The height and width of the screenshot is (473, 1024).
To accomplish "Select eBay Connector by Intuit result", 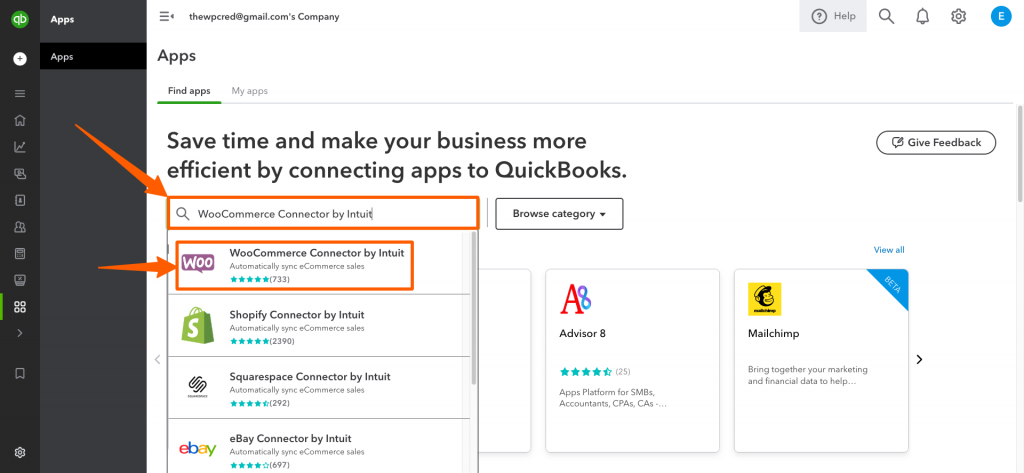I will [319, 448].
